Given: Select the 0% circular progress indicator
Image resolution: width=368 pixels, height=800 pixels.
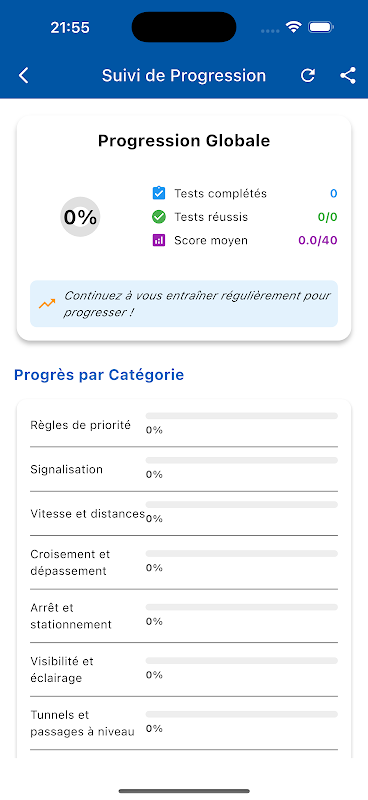Looking at the screenshot, I should pos(80,217).
